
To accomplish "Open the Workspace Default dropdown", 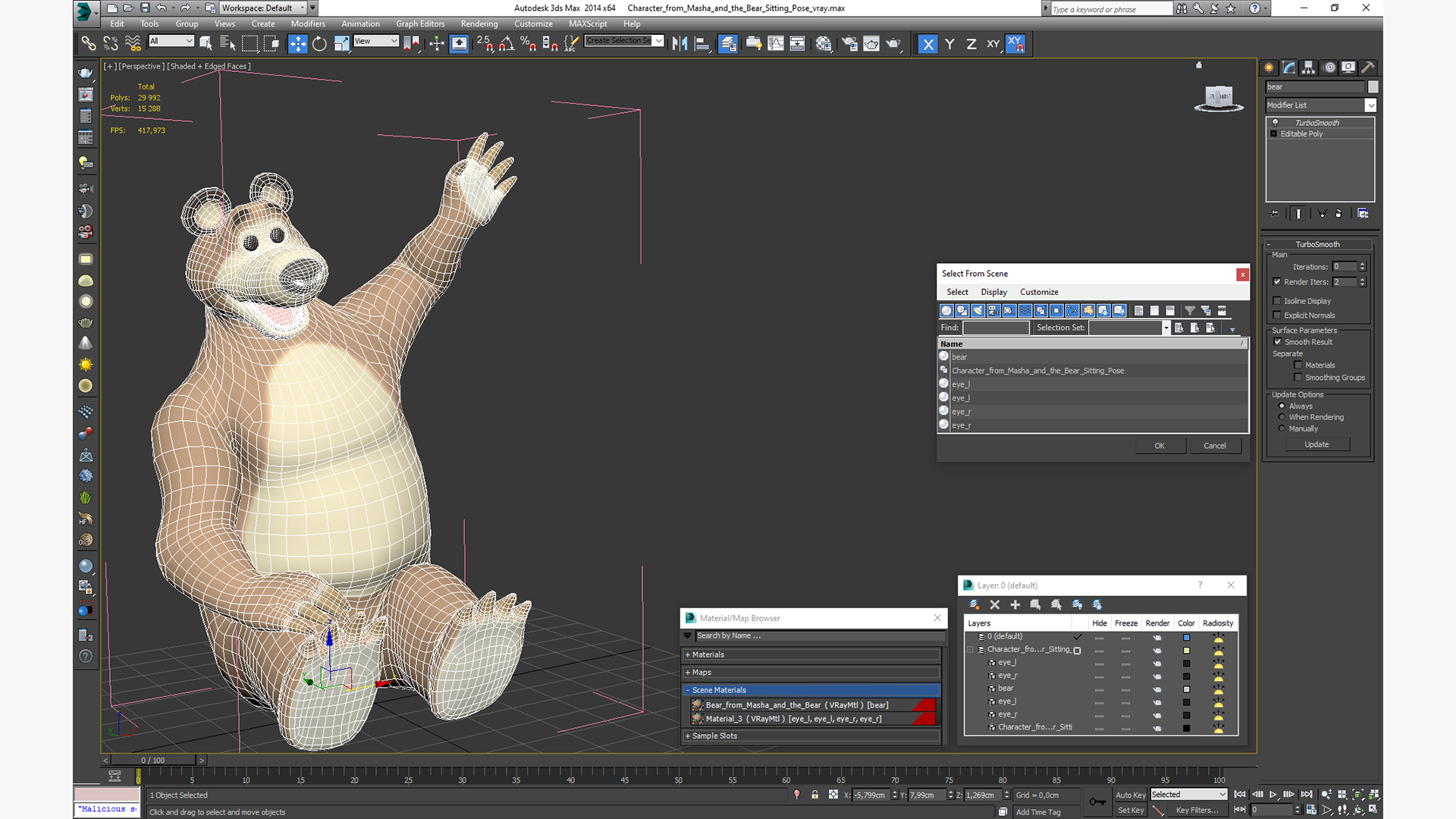I will coord(263,8).
